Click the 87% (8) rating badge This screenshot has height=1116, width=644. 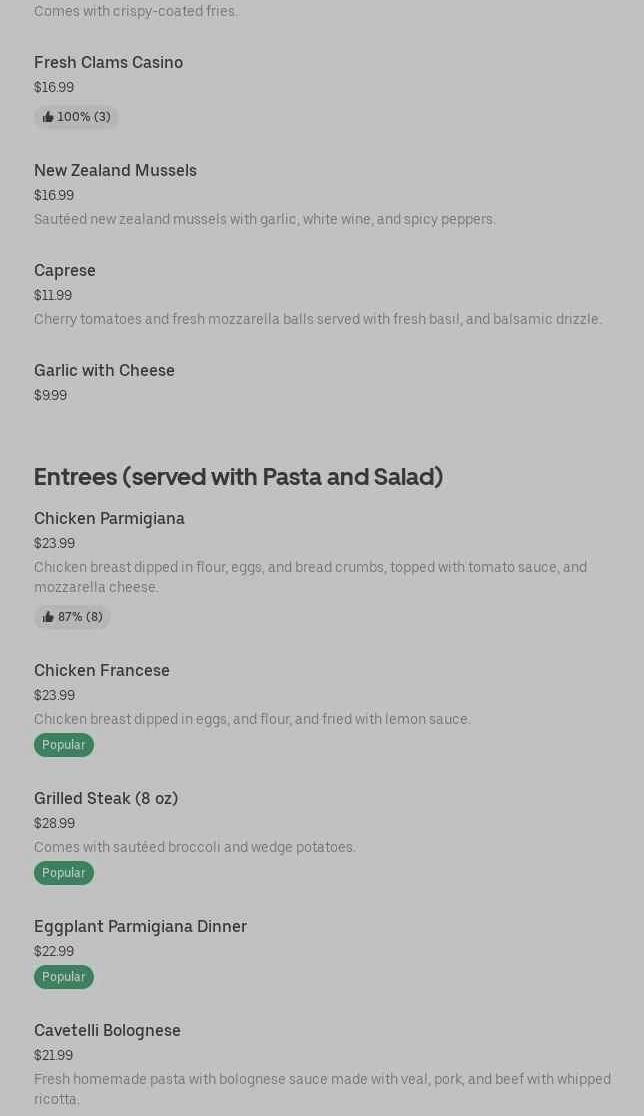coord(79,617)
